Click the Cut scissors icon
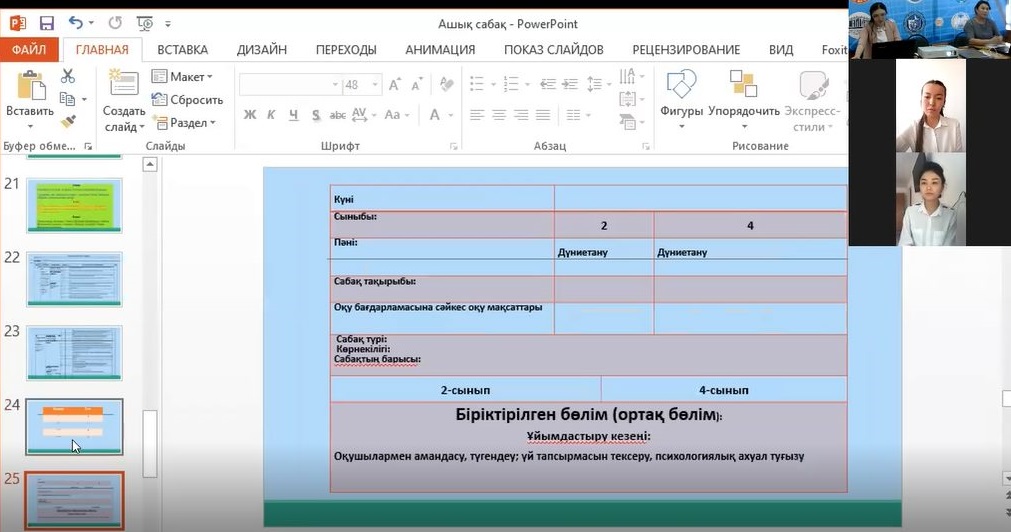This screenshot has height=532, width=1011. coord(68,76)
